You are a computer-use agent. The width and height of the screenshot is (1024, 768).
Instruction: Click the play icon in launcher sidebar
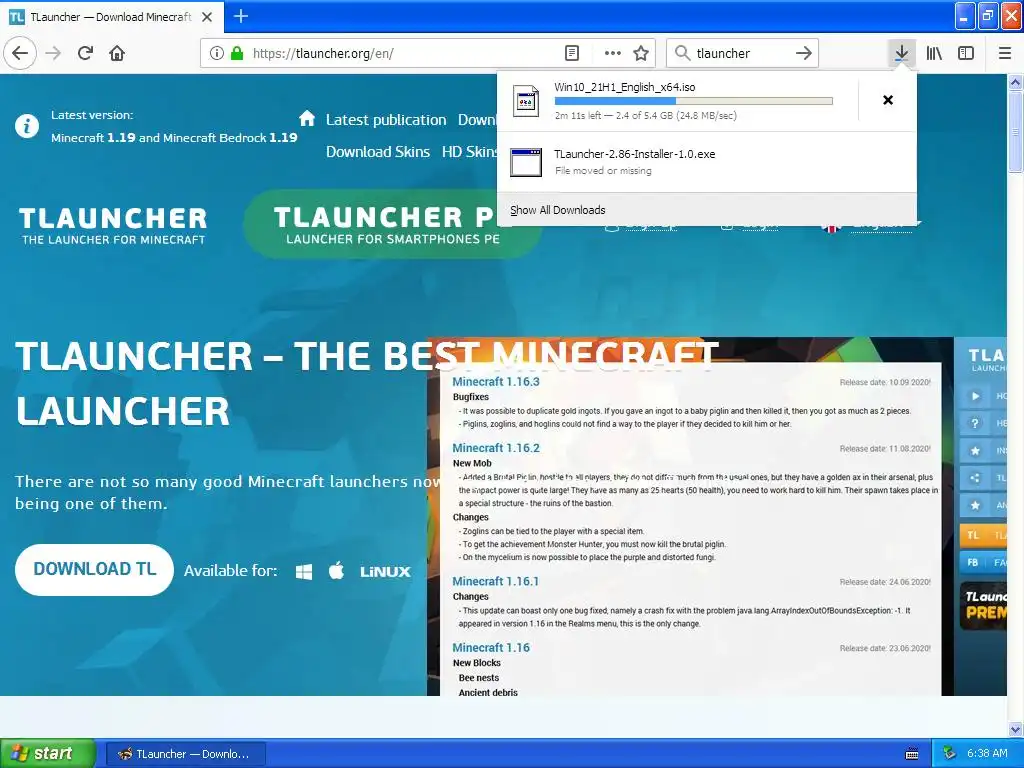[975, 396]
